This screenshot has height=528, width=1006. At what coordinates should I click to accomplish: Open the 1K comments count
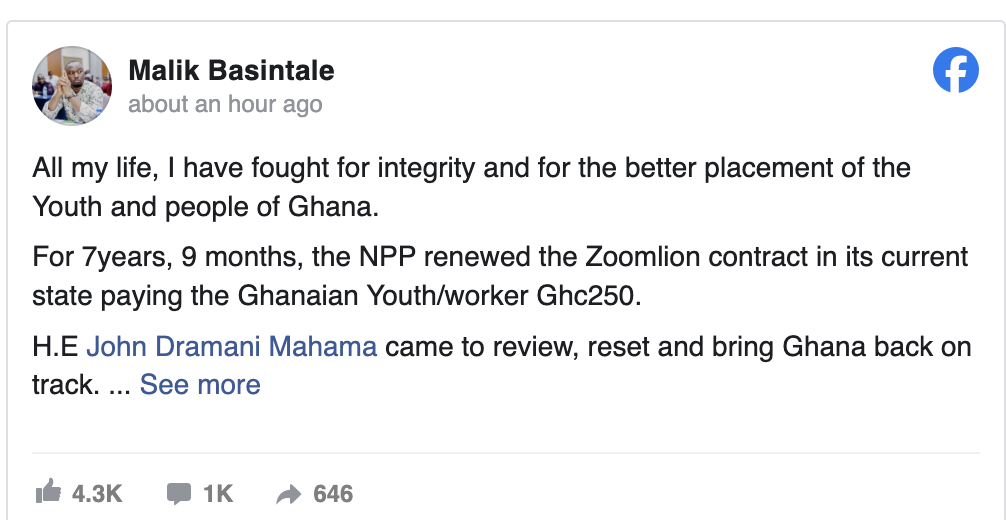tap(218, 494)
